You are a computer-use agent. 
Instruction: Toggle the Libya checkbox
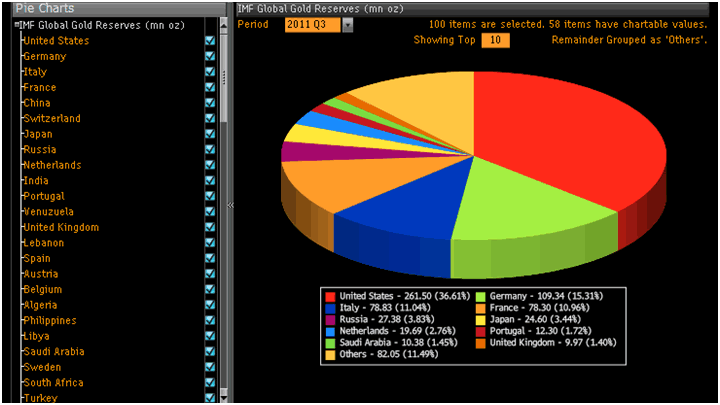coord(210,336)
